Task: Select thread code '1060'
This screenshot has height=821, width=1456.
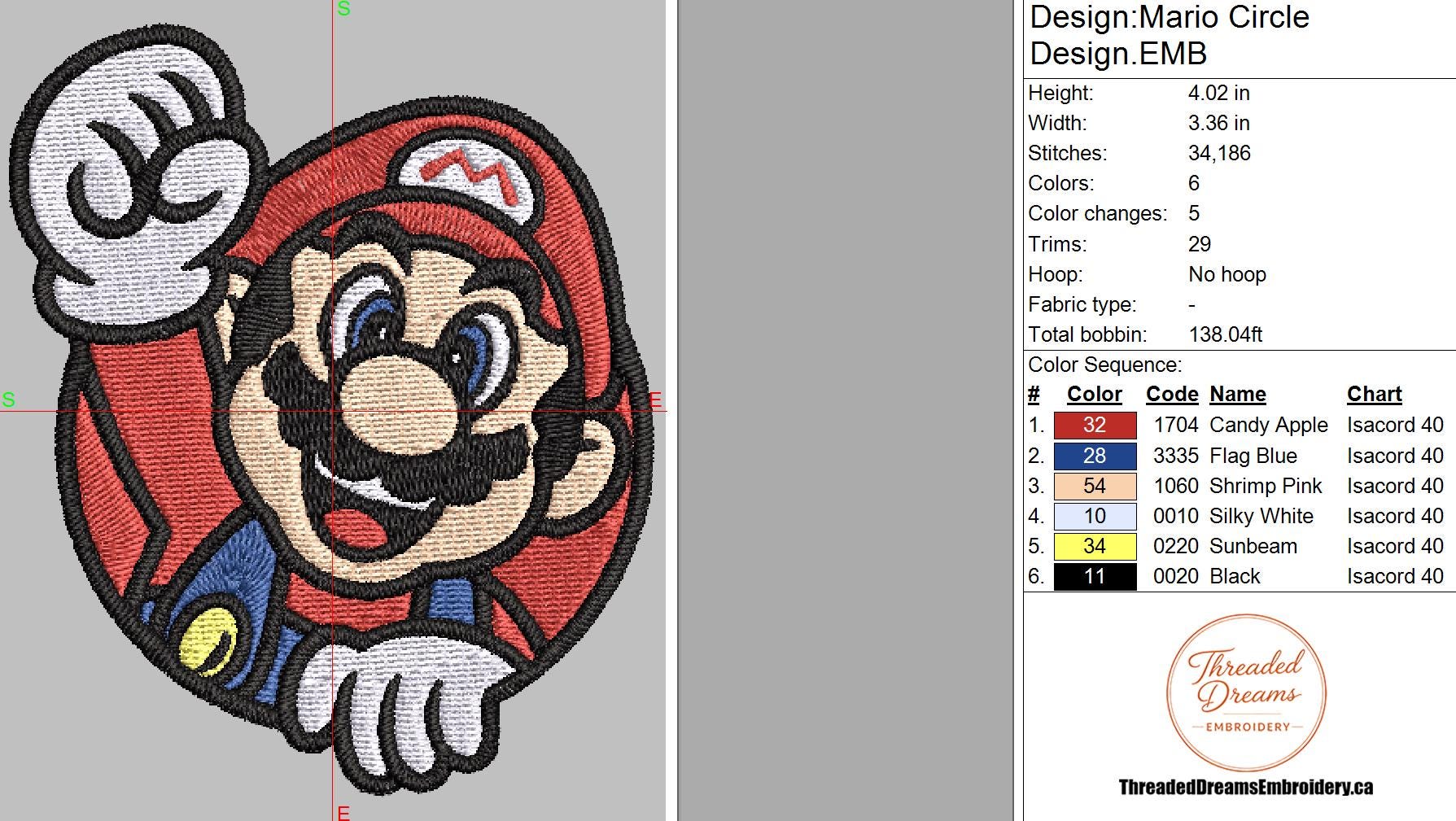Action: (x=1176, y=486)
